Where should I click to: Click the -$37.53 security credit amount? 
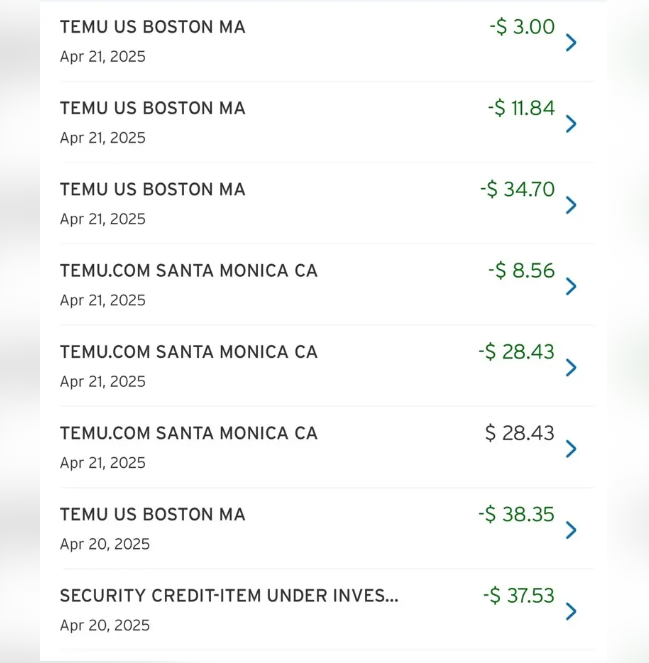[519, 596]
